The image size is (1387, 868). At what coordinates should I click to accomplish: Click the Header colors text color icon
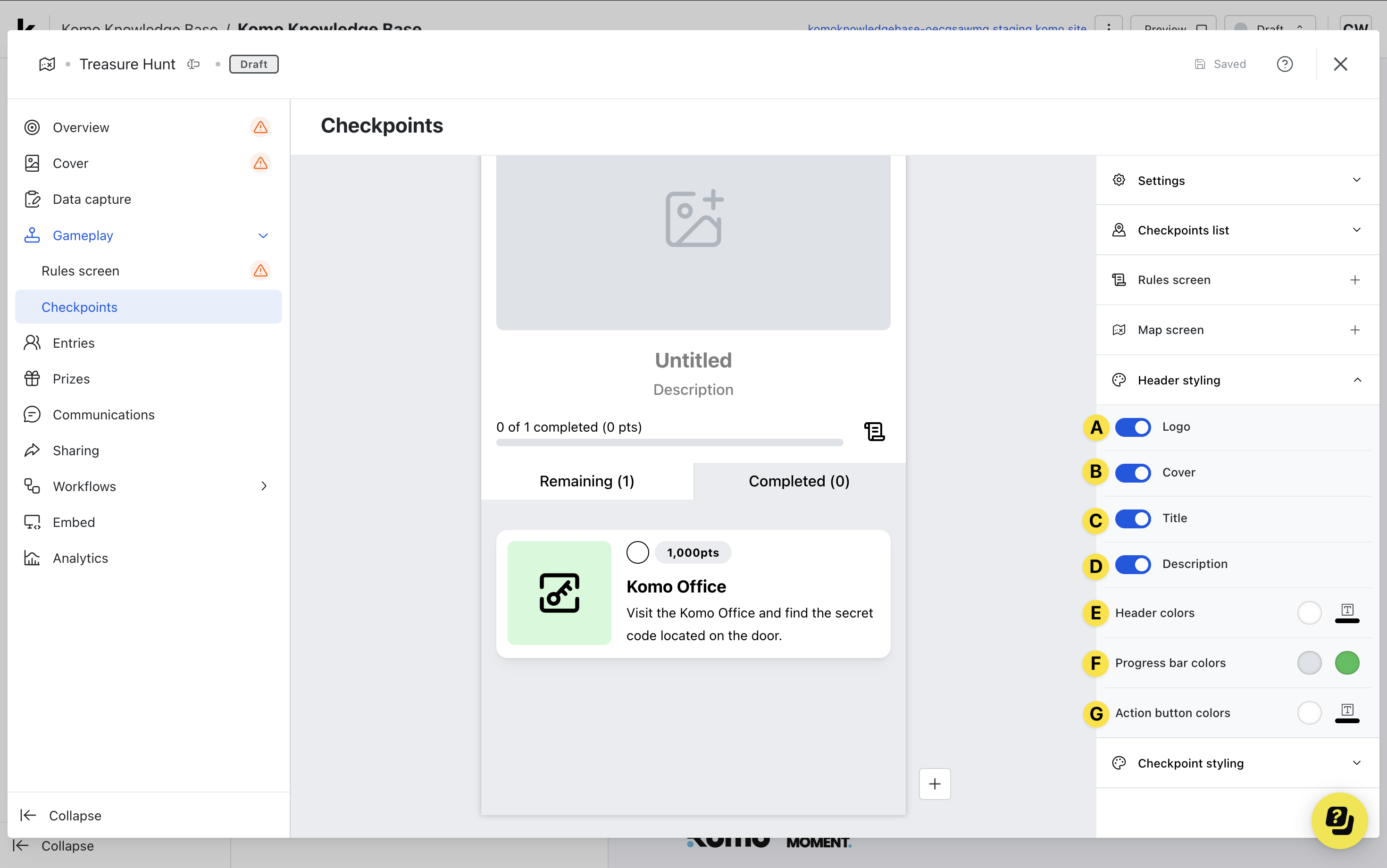pos(1347,612)
